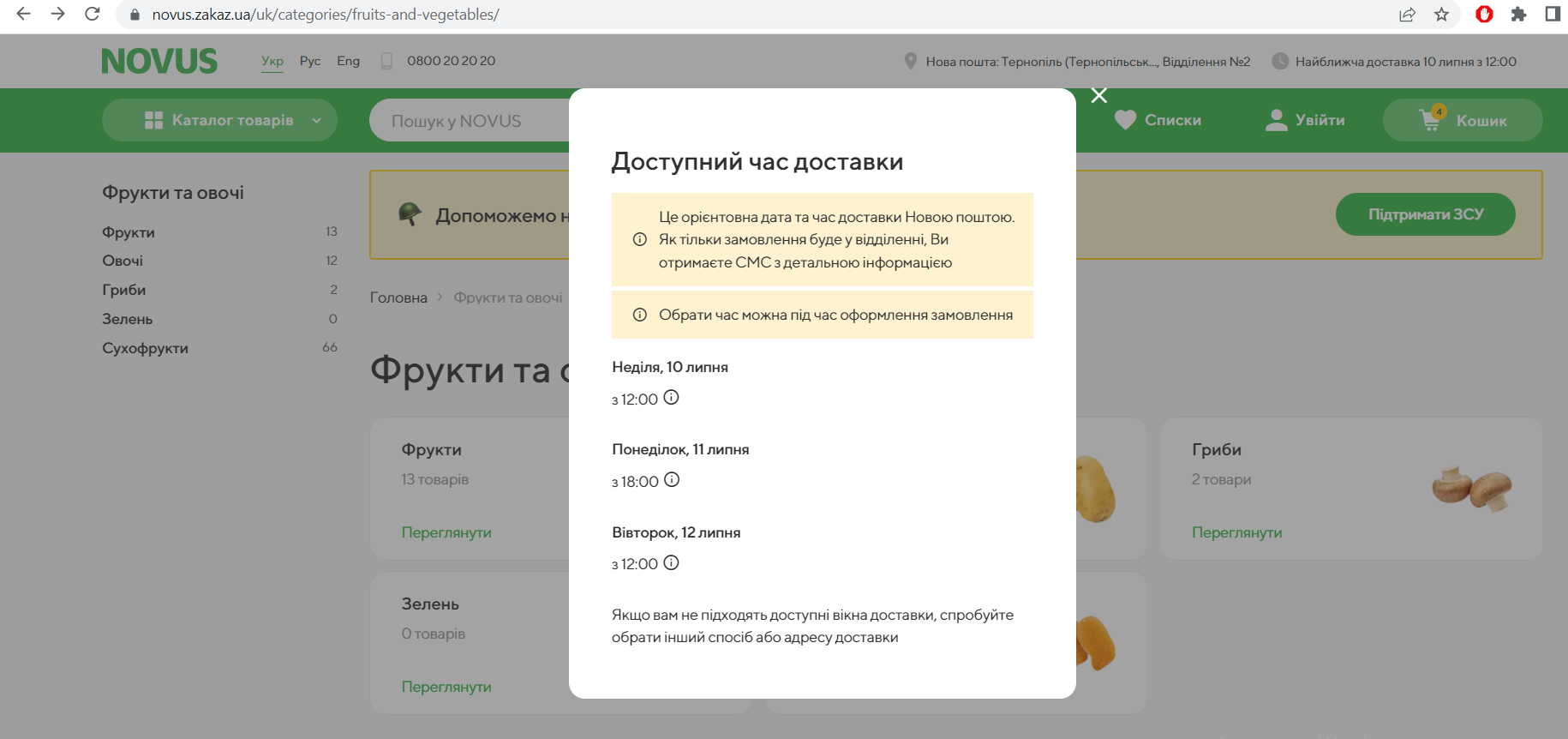This screenshot has width=1568, height=739.
Task: Go to Головна breadcrumb
Action: (398, 297)
